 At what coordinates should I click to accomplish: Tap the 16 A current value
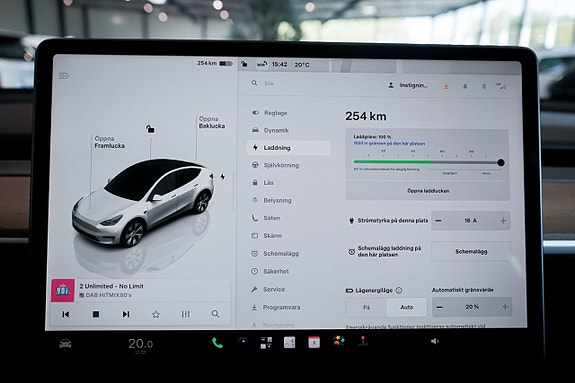coord(470,220)
